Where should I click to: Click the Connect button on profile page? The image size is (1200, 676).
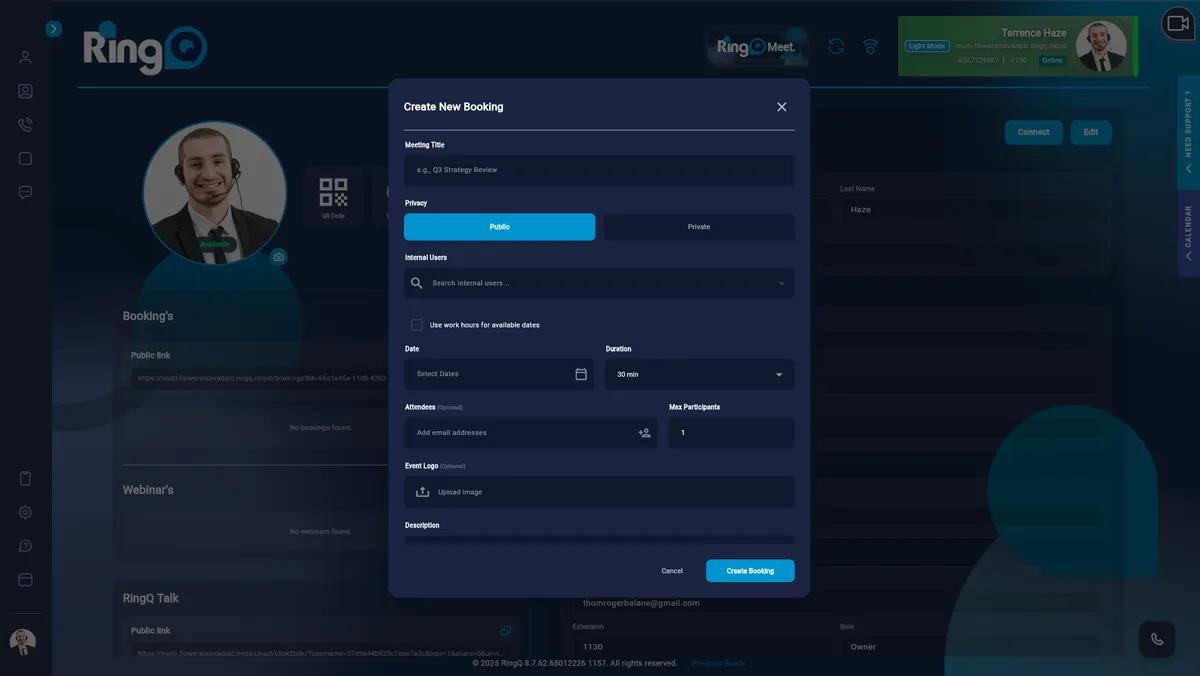(x=1033, y=132)
